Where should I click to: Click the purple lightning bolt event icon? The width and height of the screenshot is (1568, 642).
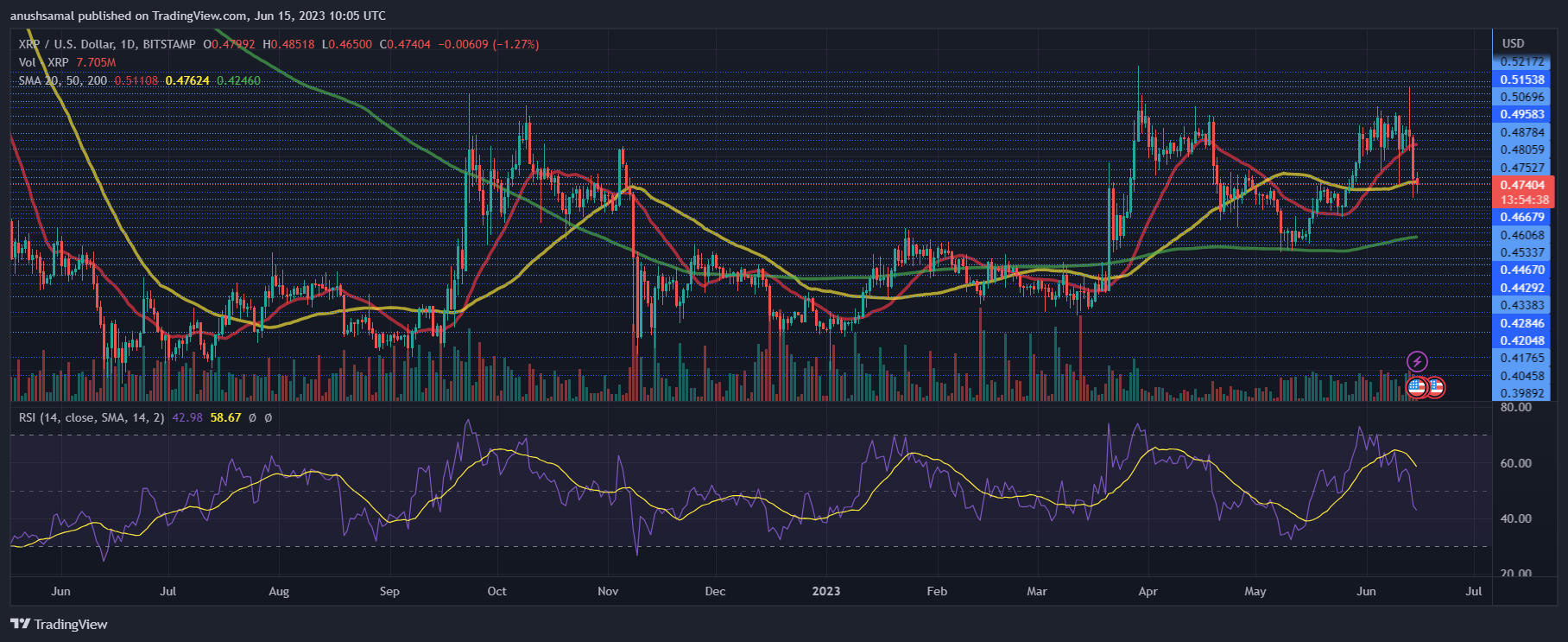(x=1417, y=361)
